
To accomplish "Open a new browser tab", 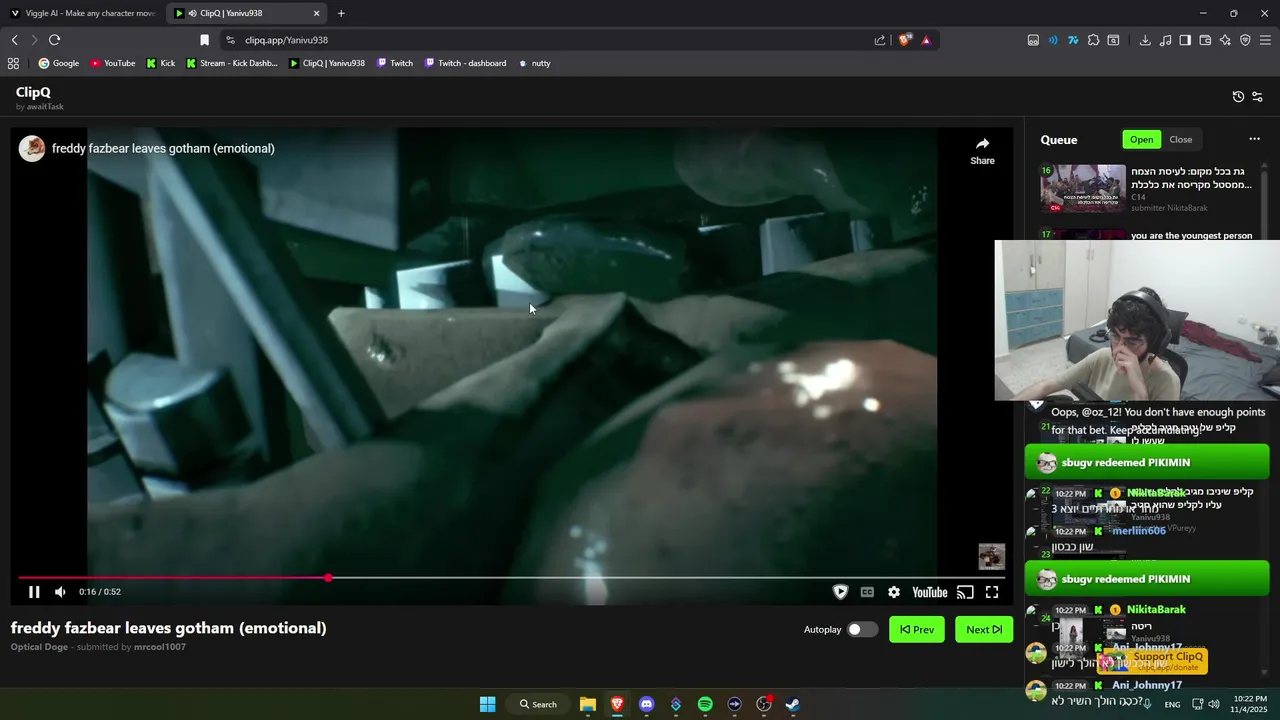I will [341, 13].
